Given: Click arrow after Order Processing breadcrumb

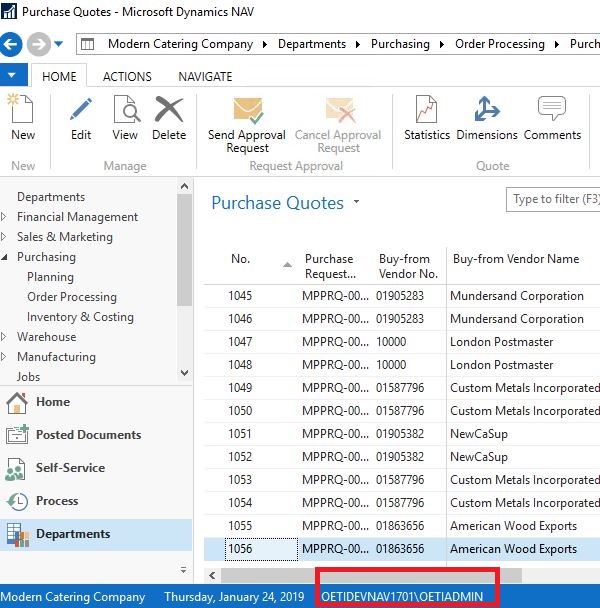Looking at the screenshot, I should click(557, 45).
